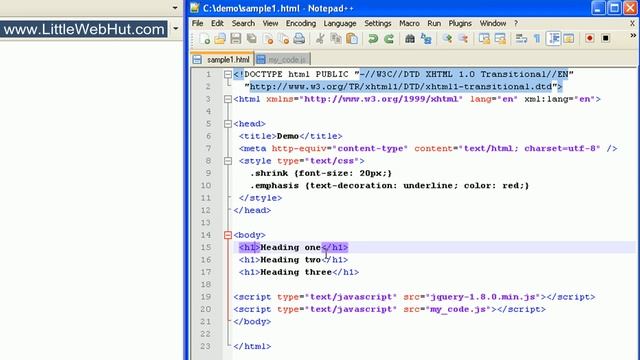Open the Edit menu

point(217,23)
